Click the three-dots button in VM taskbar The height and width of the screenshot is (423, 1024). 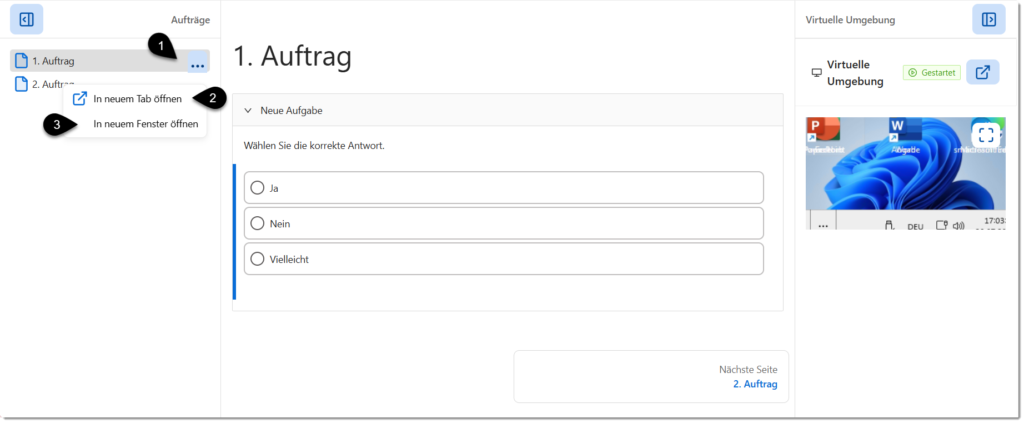(x=823, y=225)
